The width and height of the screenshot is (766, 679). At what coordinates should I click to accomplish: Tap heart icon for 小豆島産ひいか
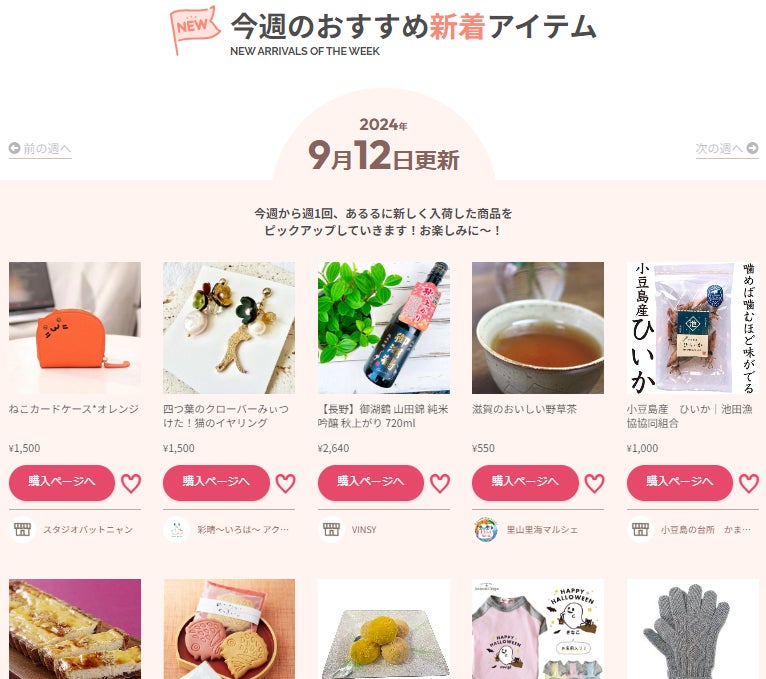(748, 483)
